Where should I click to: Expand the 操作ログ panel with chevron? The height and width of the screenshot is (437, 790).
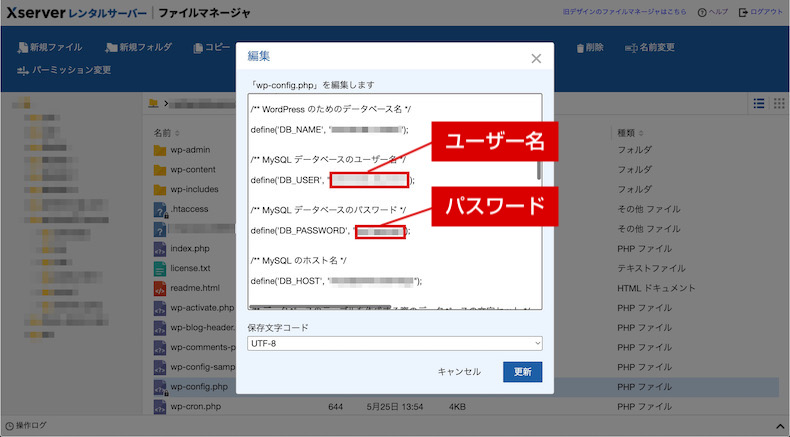[x=780, y=426]
